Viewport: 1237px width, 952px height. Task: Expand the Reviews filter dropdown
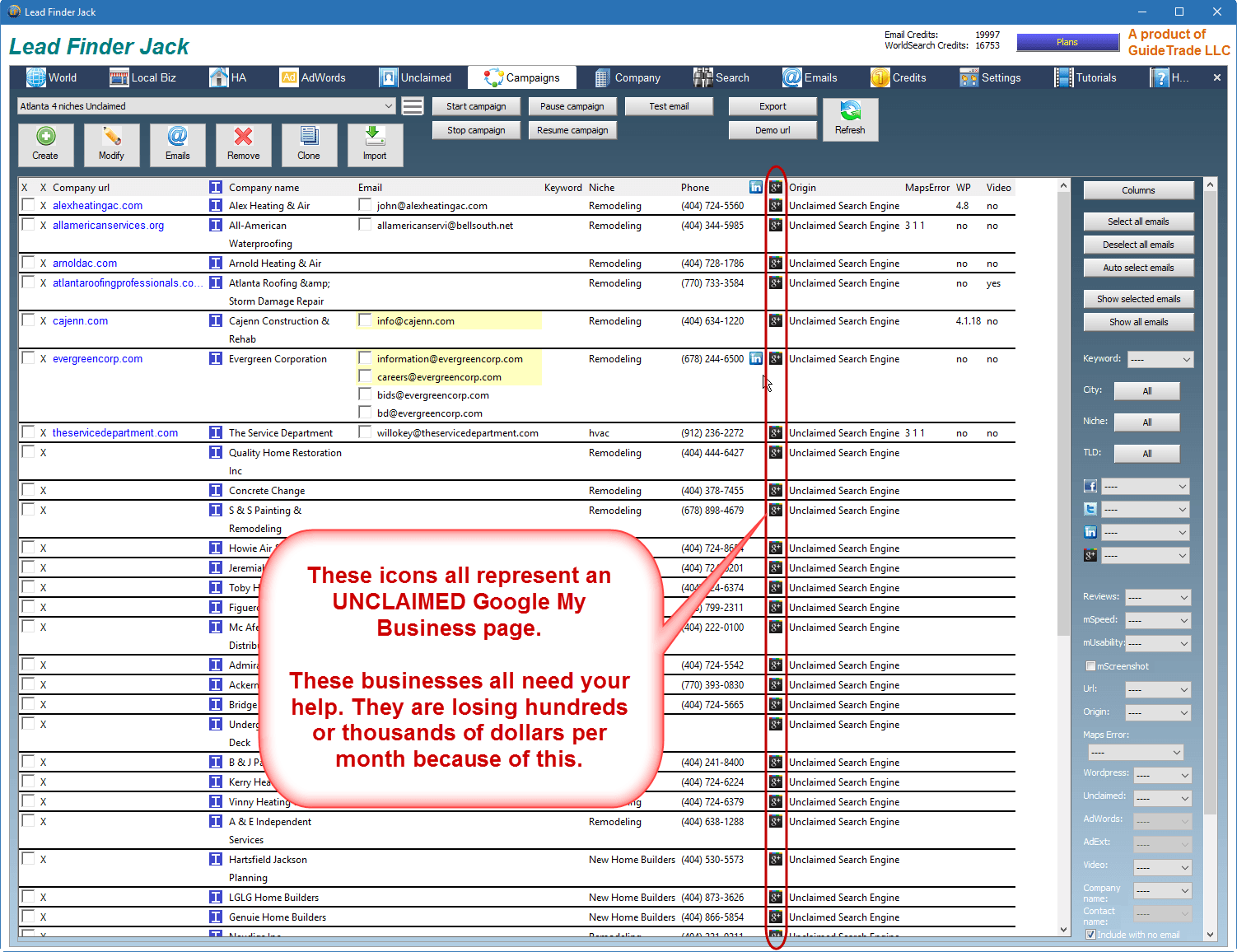tap(1158, 597)
